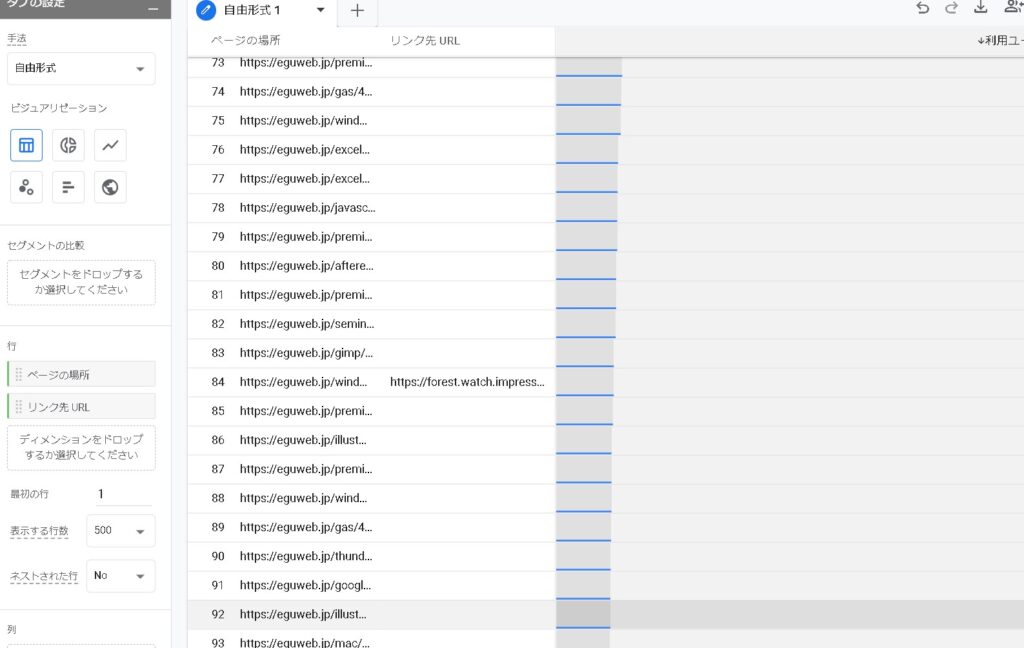Select the scatter plot visualization
Screen dimensions: 1024x648
27,187
